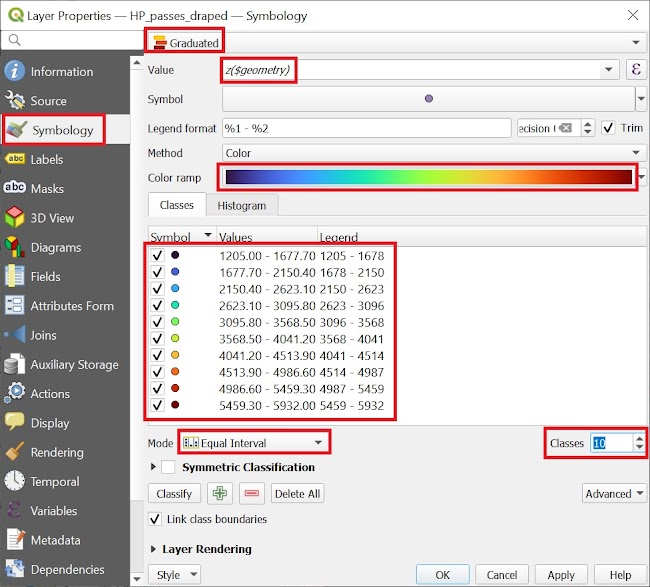Open the color ramp dropdown arrow
Screen dimensions: 650x587
[642, 177]
